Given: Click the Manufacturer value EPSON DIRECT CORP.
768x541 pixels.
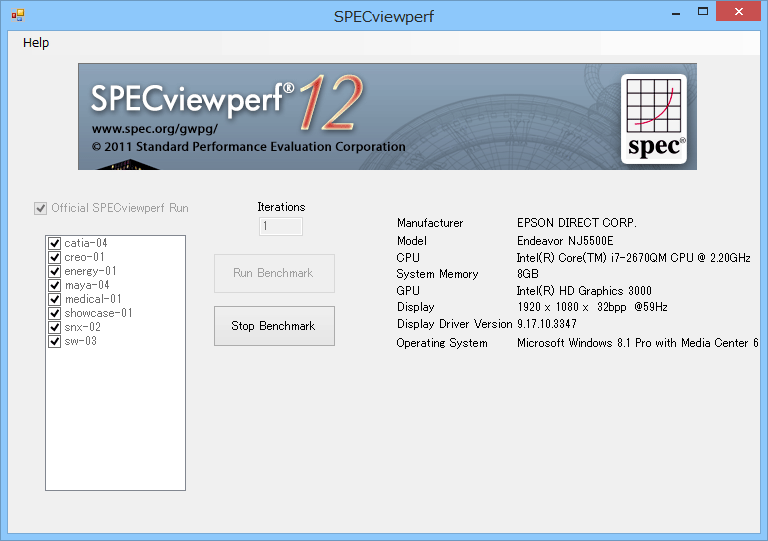Looking at the screenshot, I should [577, 223].
